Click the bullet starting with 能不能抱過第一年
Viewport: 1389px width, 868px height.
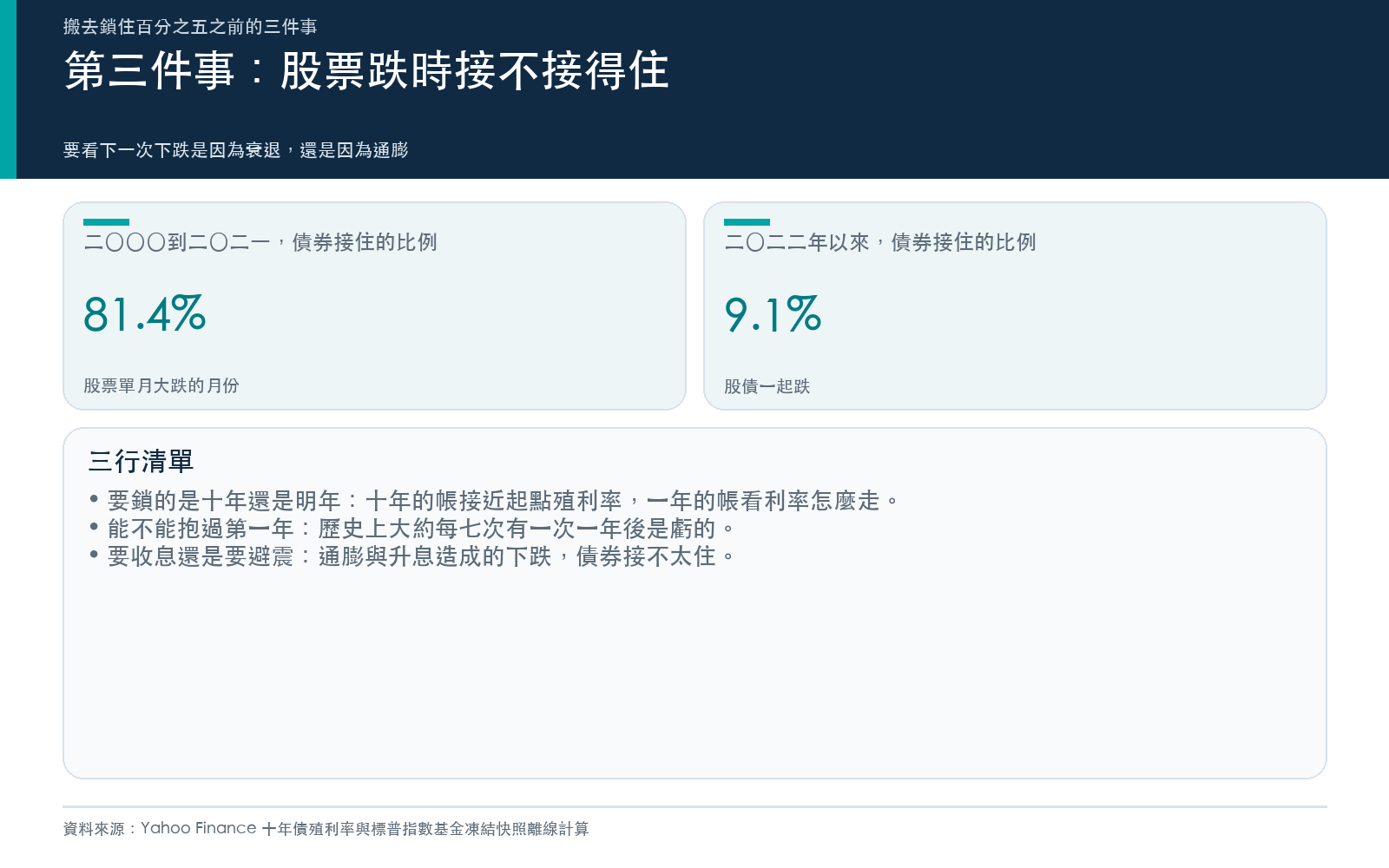click(x=413, y=529)
